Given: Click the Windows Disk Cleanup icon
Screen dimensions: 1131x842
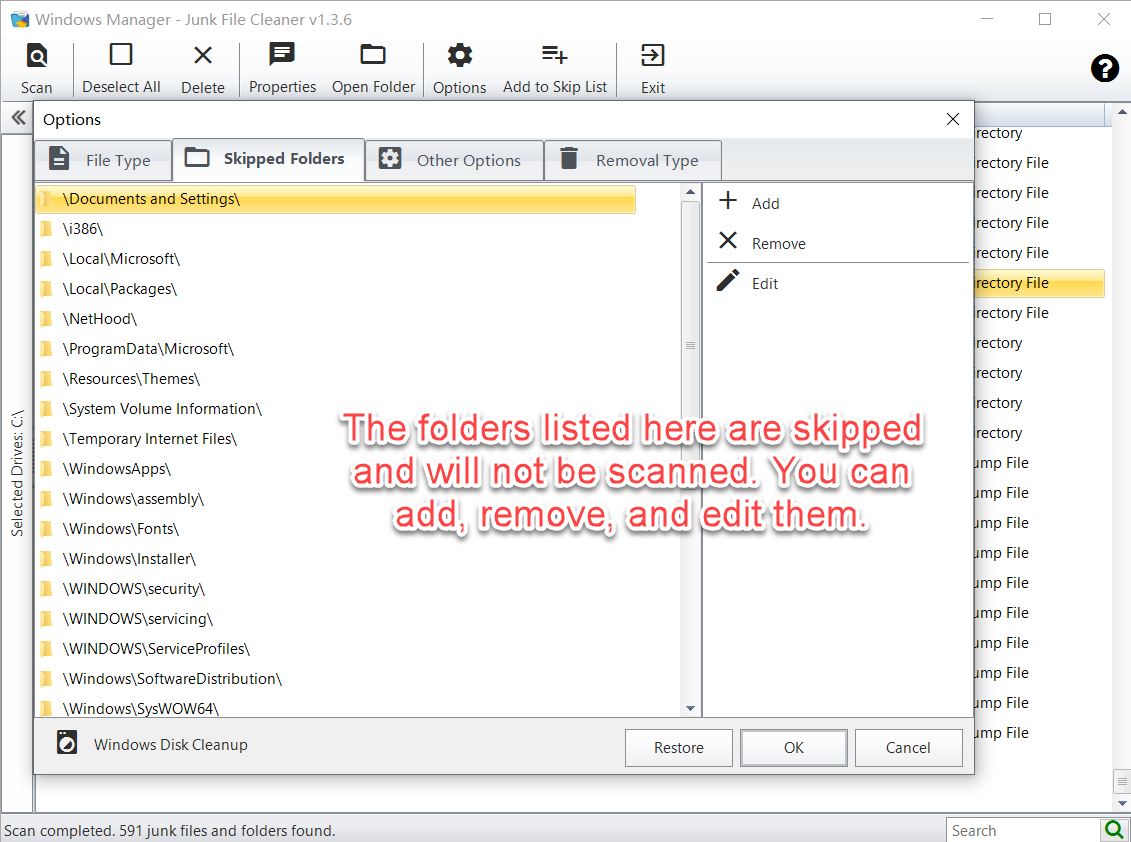Looking at the screenshot, I should coord(67,742).
